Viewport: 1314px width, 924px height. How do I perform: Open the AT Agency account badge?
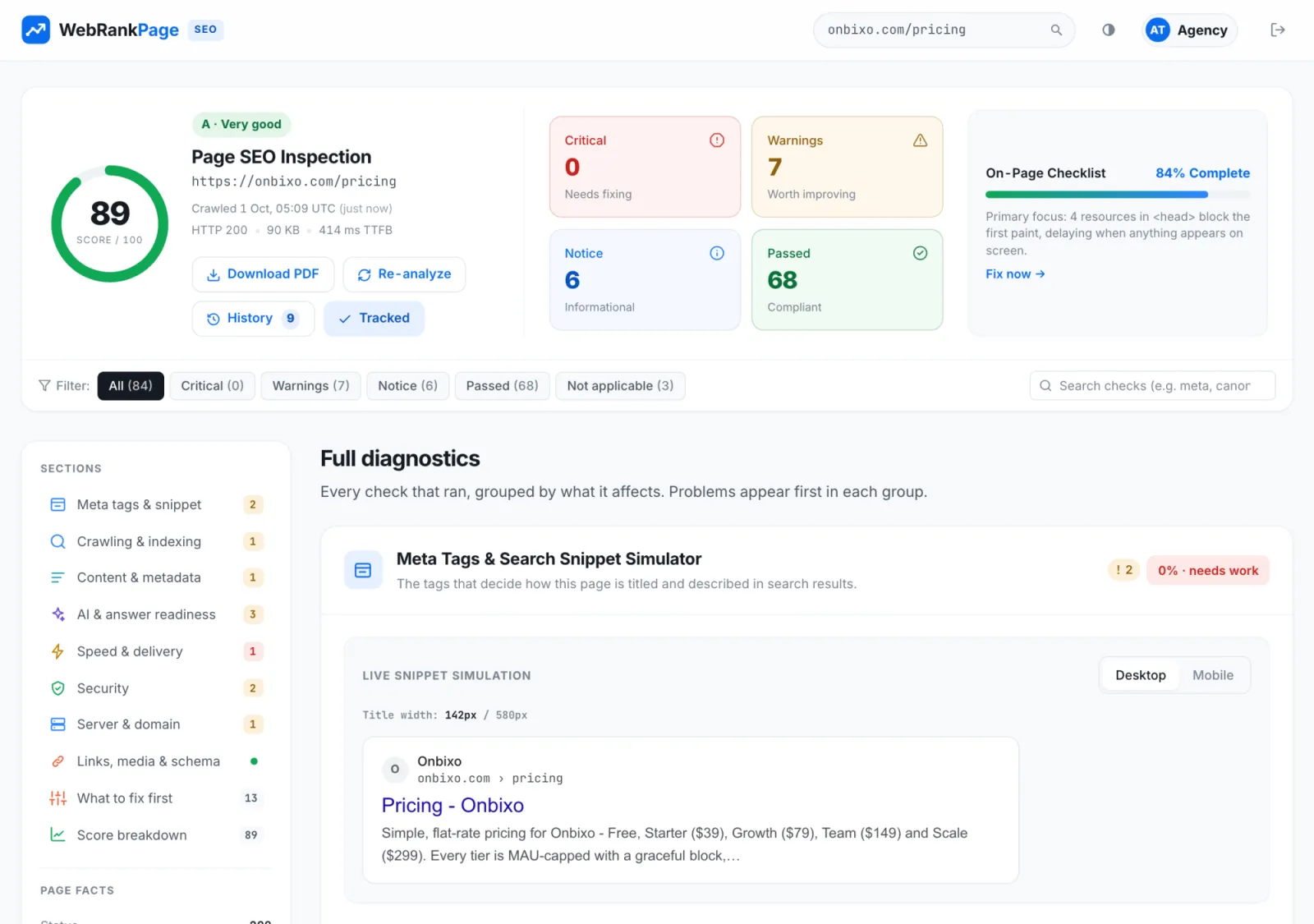click(x=1188, y=30)
